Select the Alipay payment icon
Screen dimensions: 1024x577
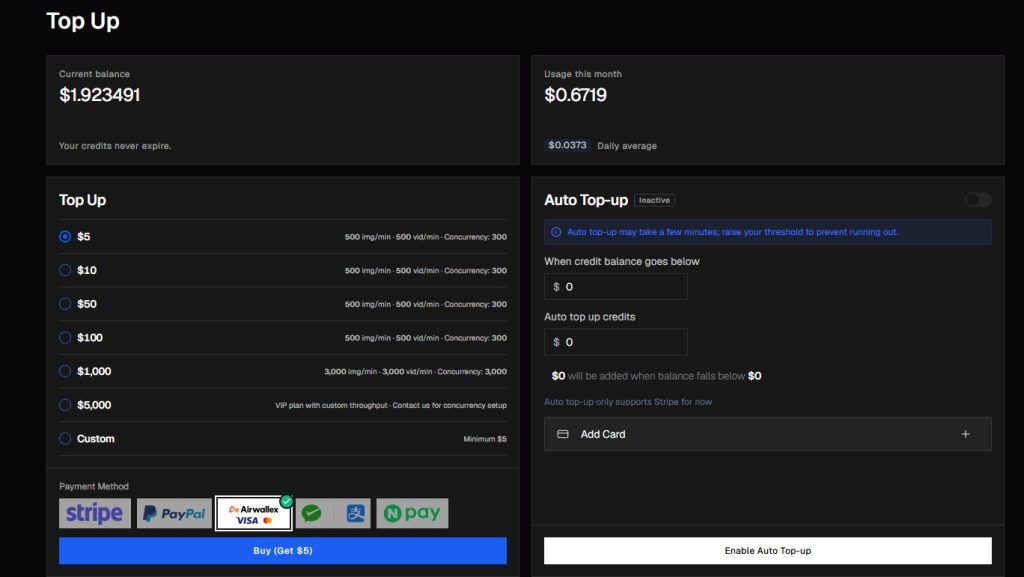coord(355,513)
